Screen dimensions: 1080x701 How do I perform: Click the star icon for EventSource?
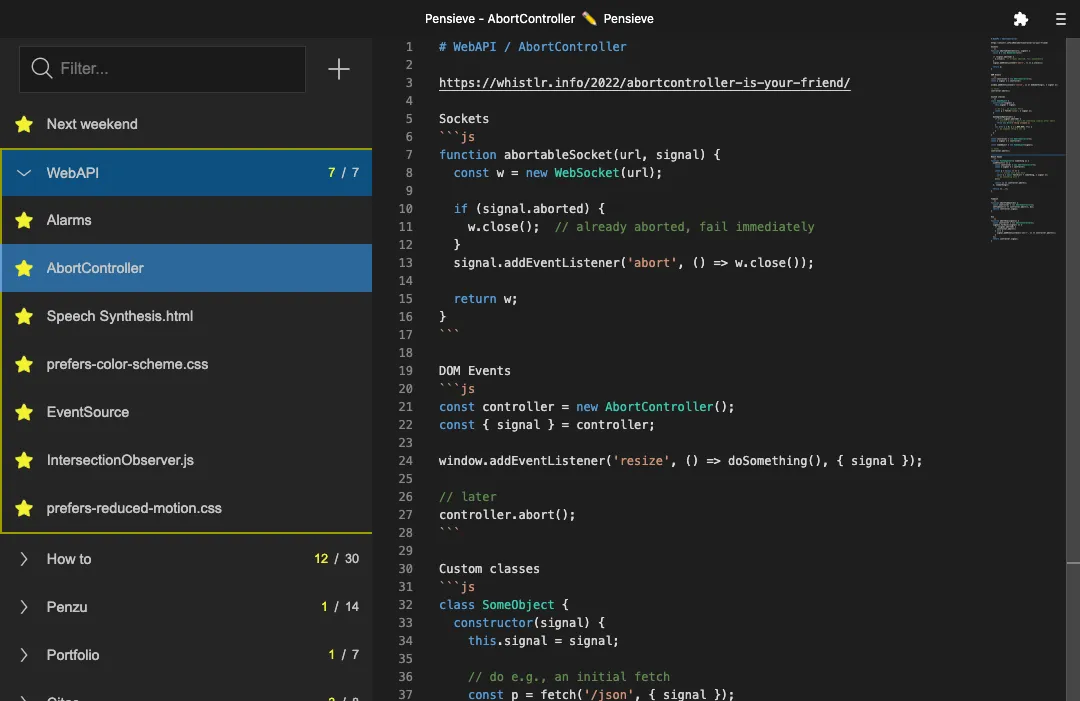coord(24,412)
